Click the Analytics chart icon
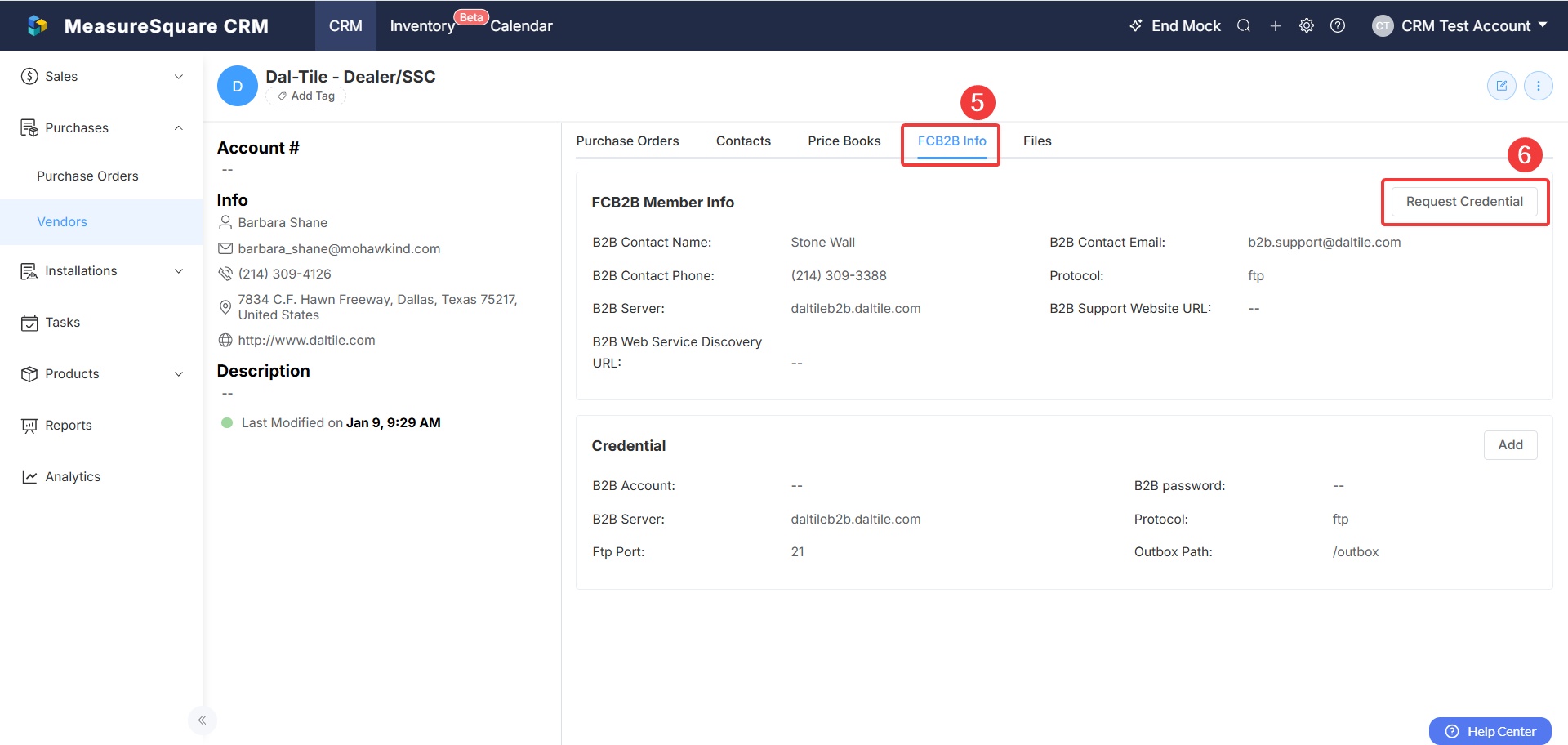Image resolution: width=1568 pixels, height=745 pixels. [29, 477]
